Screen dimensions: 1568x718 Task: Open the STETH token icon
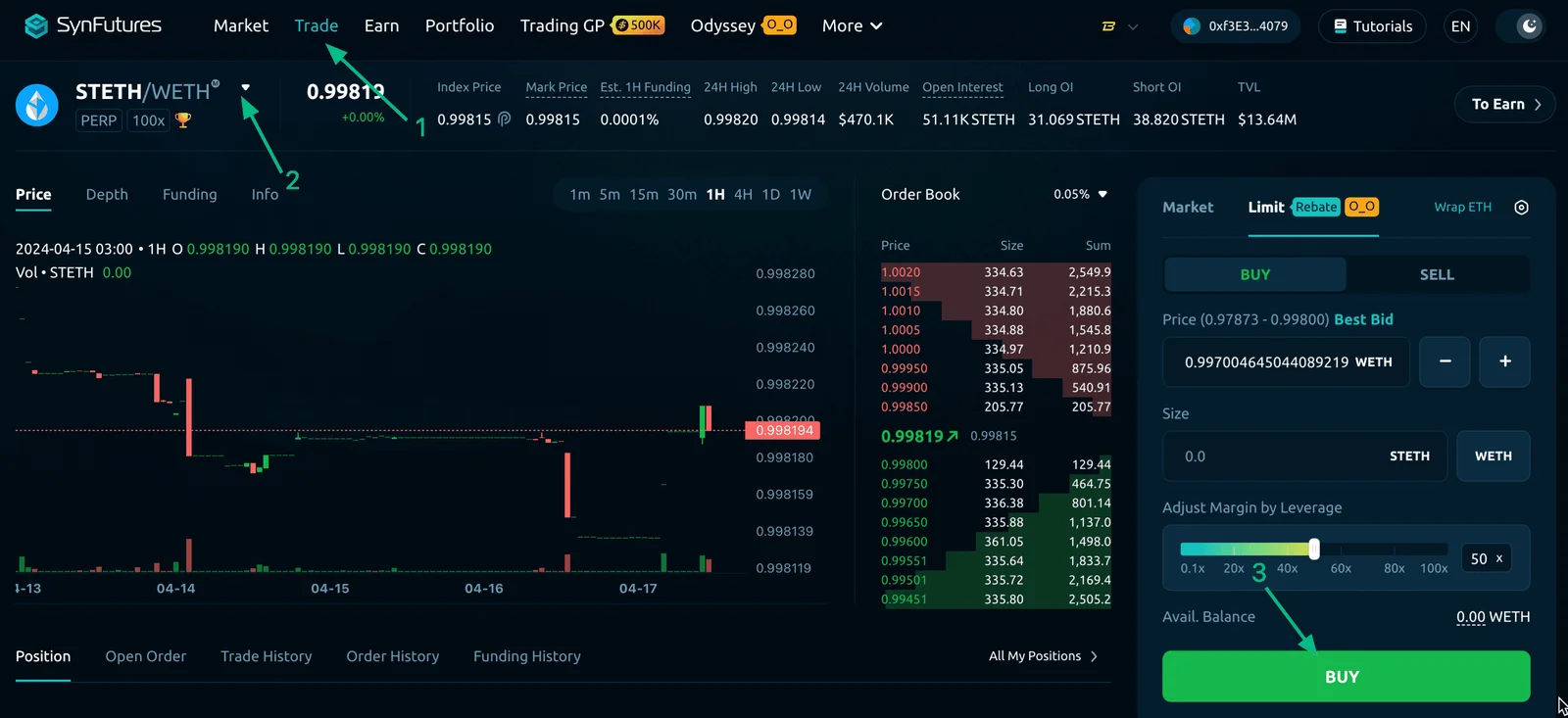click(37, 105)
